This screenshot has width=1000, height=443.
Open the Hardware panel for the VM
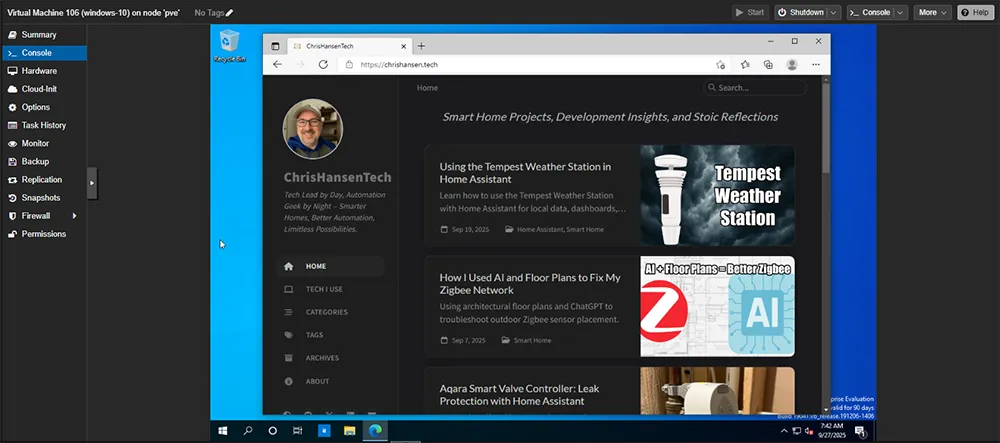point(39,71)
